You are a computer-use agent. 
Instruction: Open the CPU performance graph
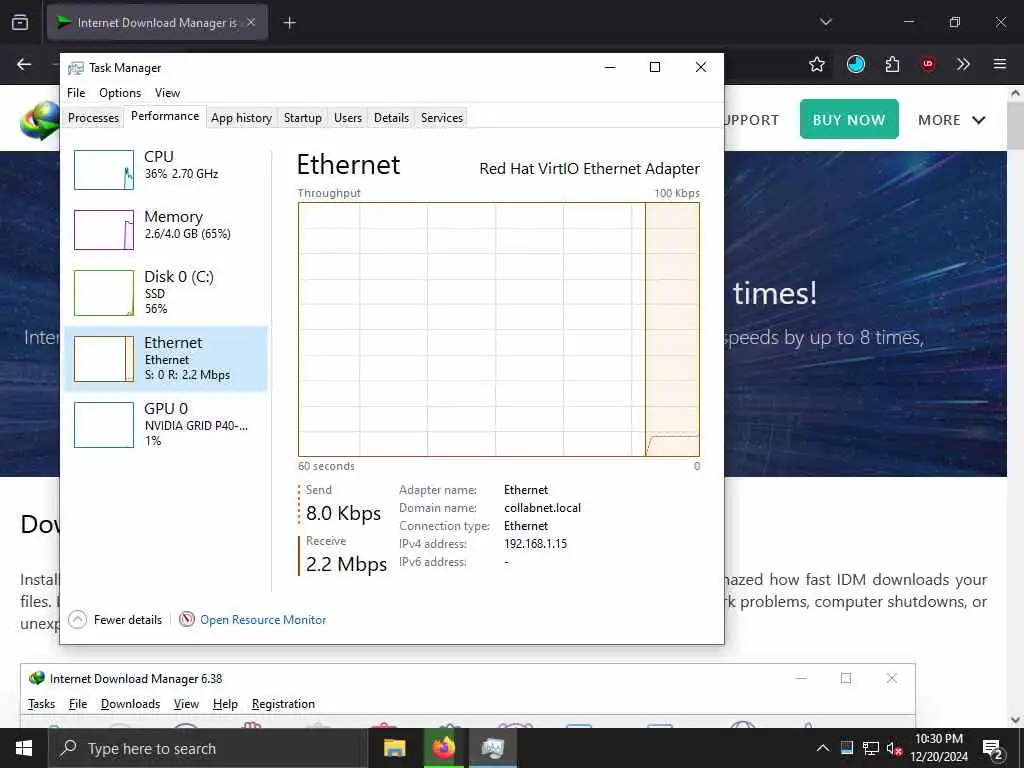point(166,170)
